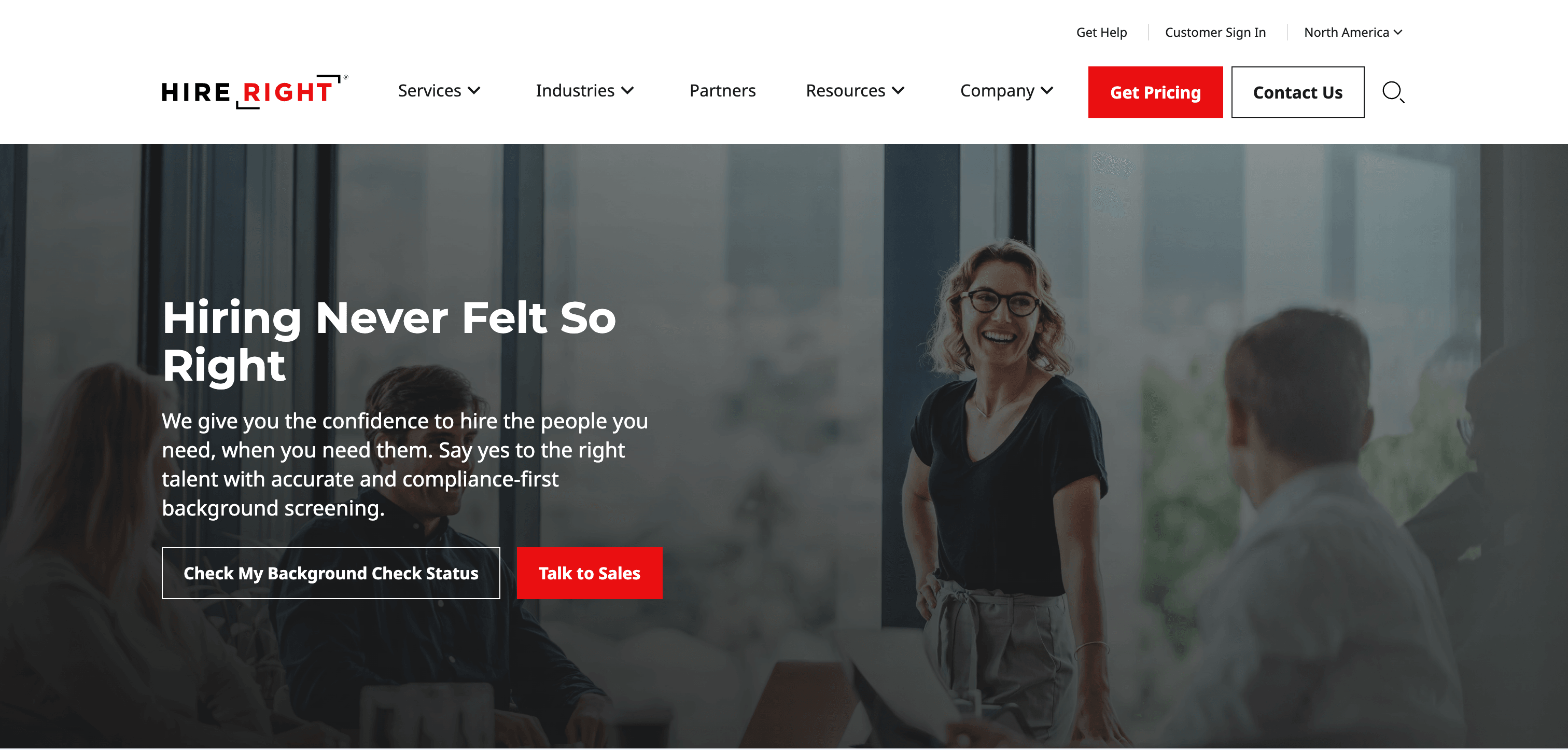Click the HireRight logo
This screenshot has height=750, width=1568.
point(255,92)
